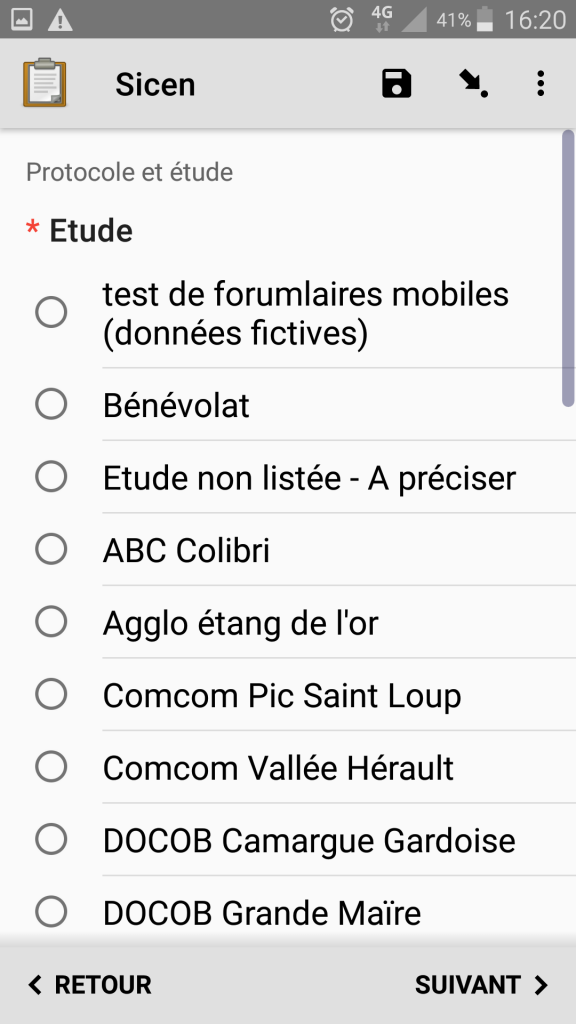Open the three-dot overflow menu
The width and height of the screenshot is (576, 1024).
pyautogui.click(x=540, y=84)
